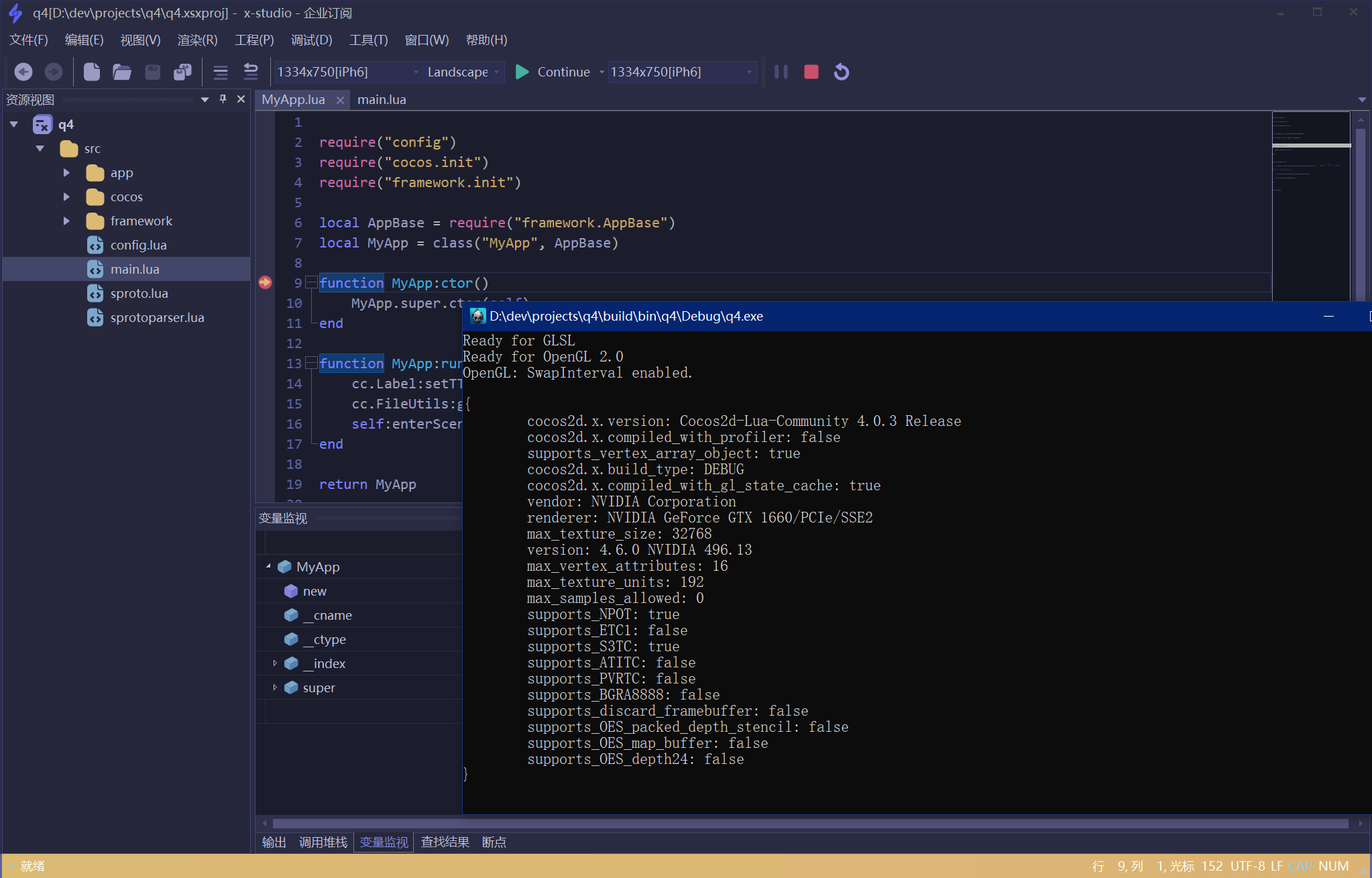Switch to the main.lua editor tab
This screenshot has width=1372, height=878.
pyautogui.click(x=382, y=99)
